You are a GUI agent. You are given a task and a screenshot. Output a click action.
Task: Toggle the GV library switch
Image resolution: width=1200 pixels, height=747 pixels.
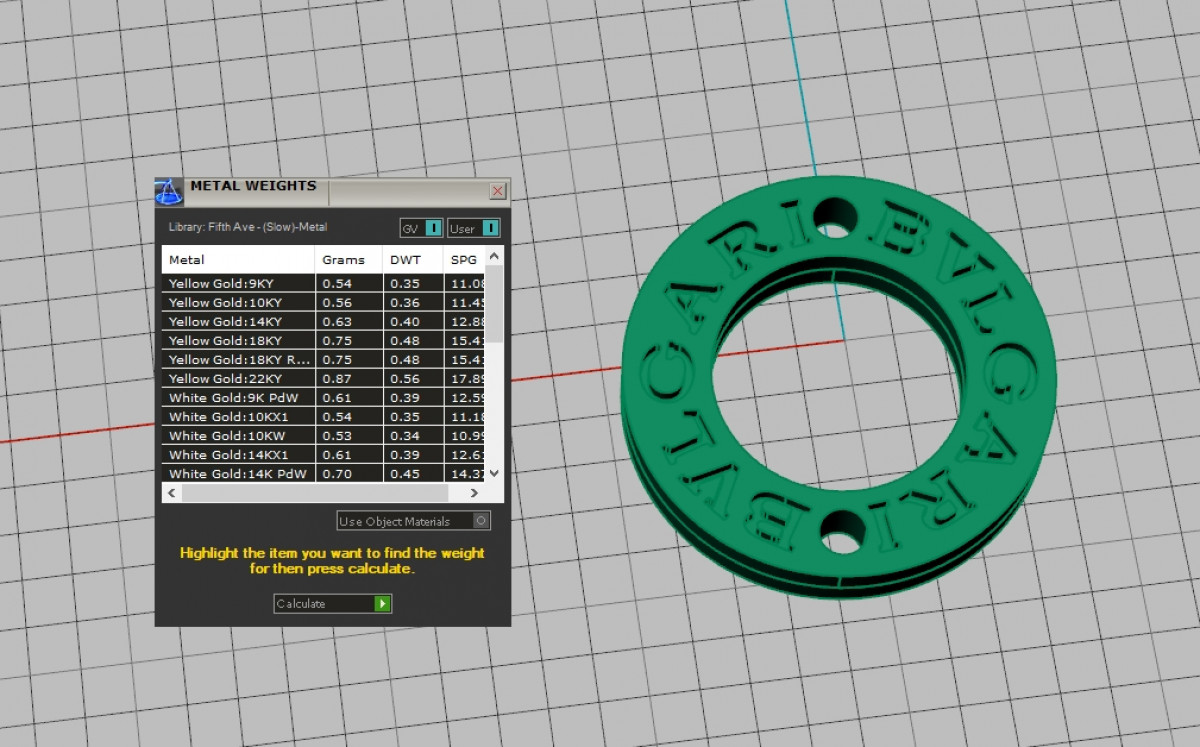point(433,228)
